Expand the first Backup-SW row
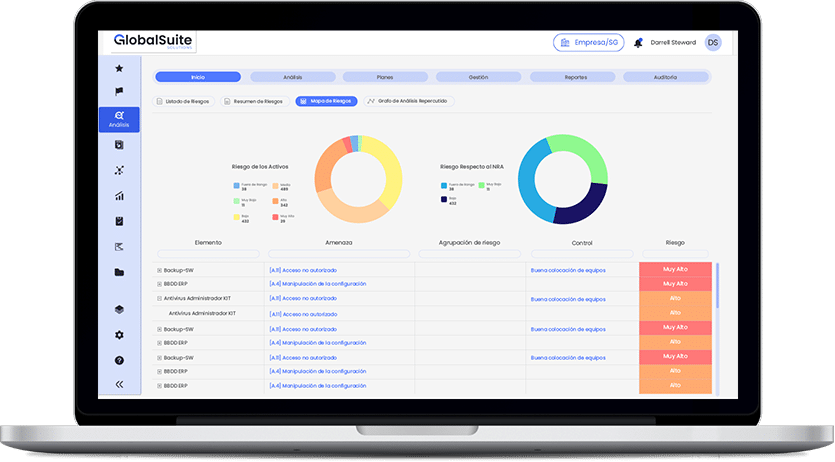The width and height of the screenshot is (835, 462). coord(159,270)
